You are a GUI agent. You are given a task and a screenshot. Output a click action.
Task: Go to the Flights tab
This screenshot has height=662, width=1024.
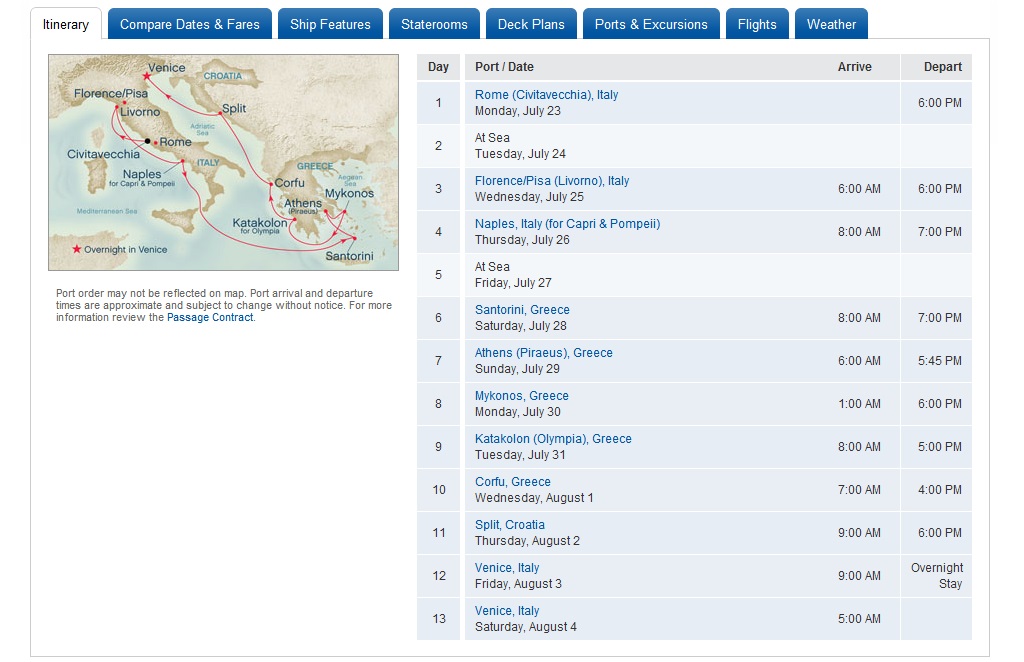coord(757,24)
